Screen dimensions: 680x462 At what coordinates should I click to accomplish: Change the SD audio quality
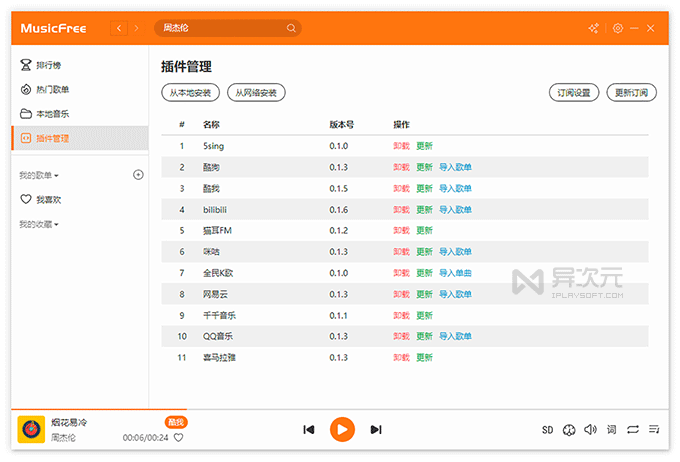(547, 430)
